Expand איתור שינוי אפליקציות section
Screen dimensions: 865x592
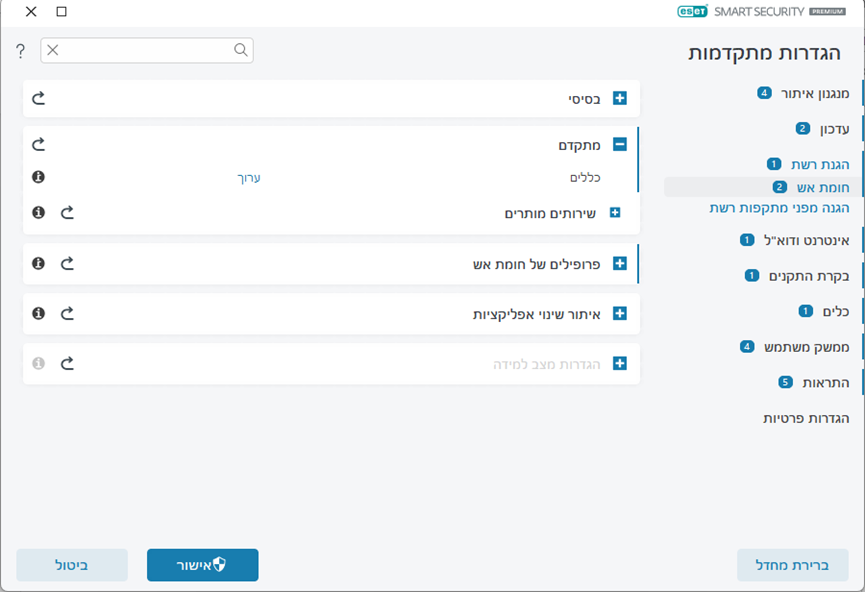coord(620,313)
